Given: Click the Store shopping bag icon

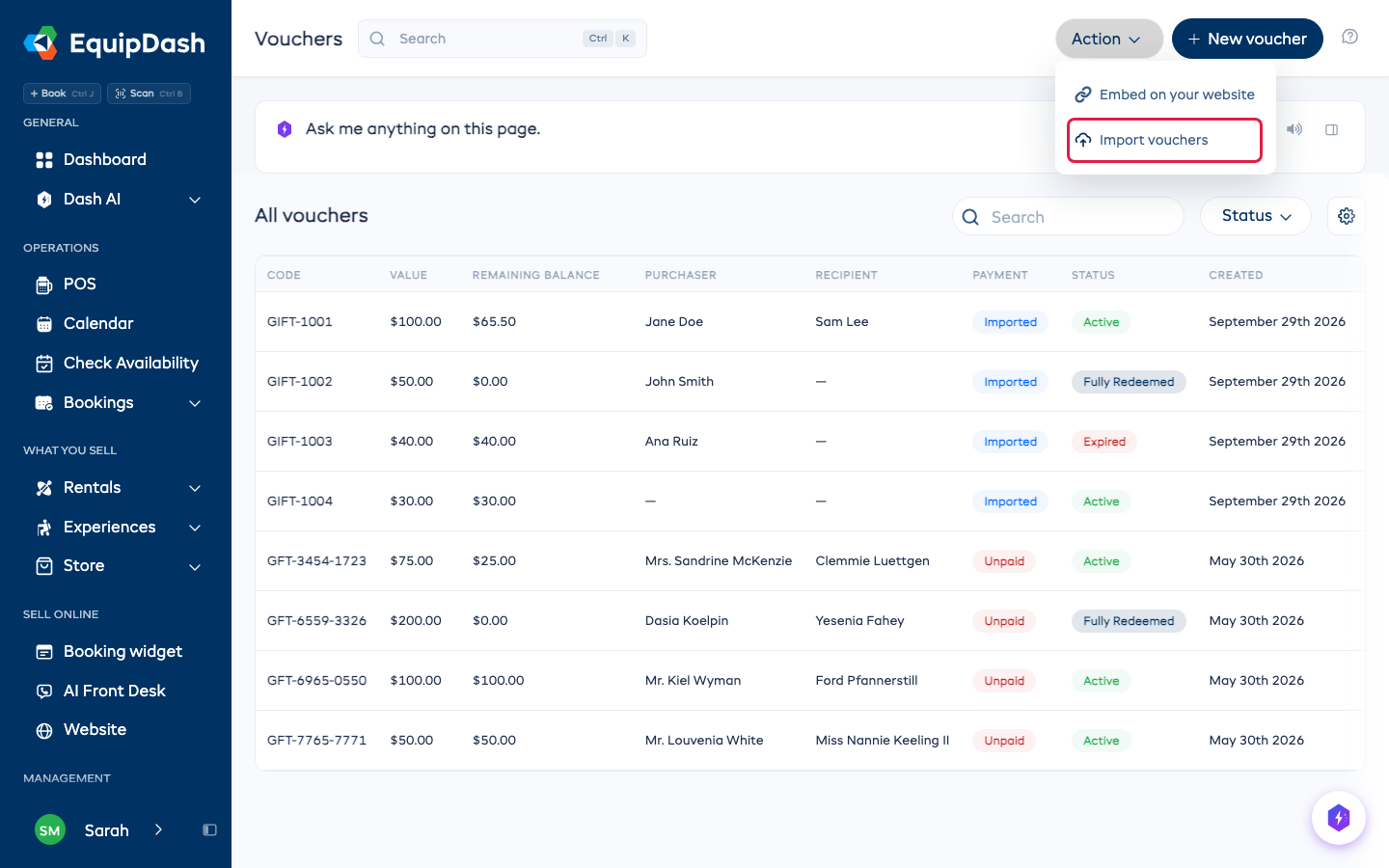Looking at the screenshot, I should [x=44, y=566].
